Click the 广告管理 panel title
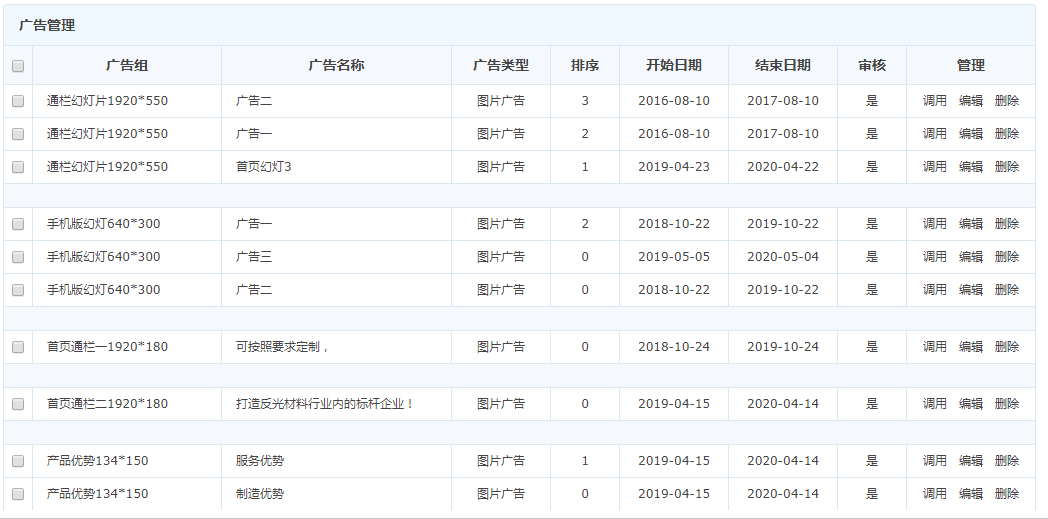This screenshot has height=519, width=1048. coord(47,26)
